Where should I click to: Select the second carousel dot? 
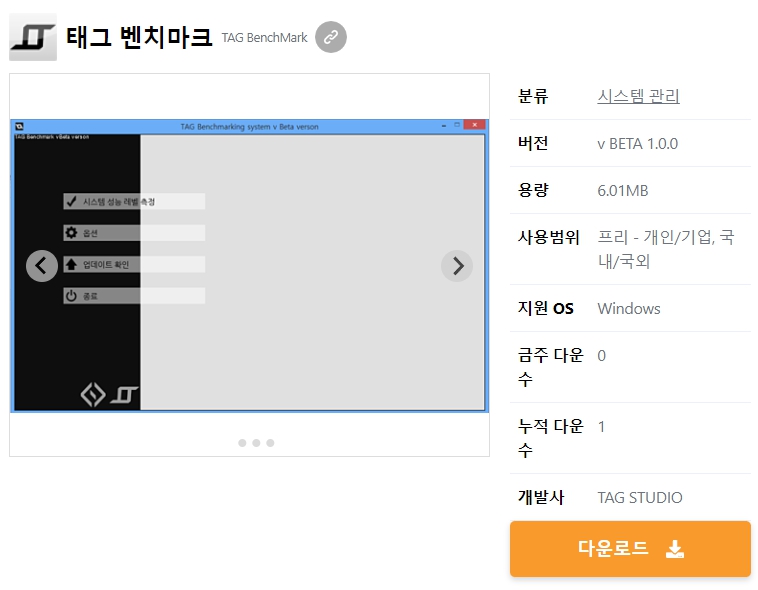point(256,443)
